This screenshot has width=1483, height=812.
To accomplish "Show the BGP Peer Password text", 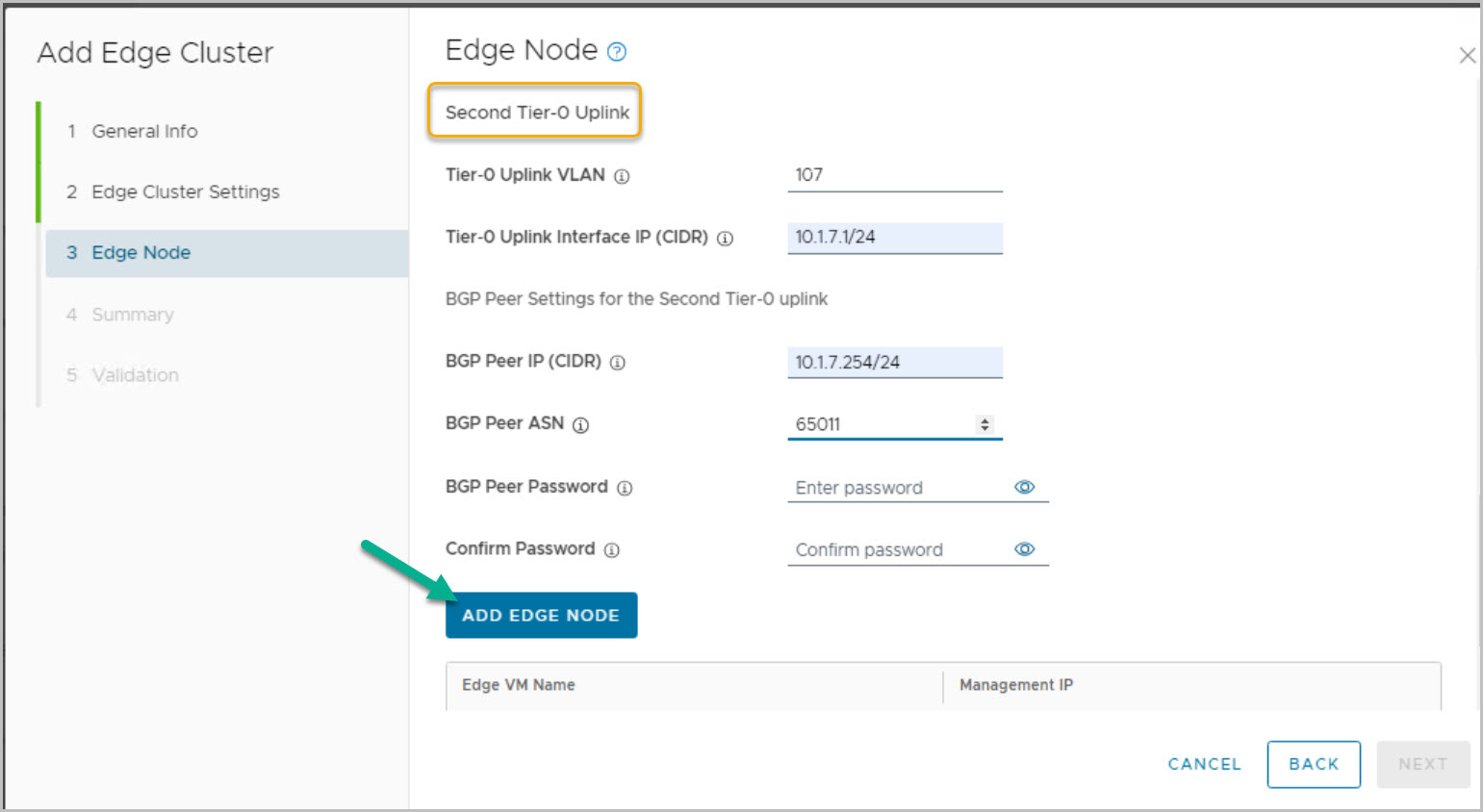I will tap(1024, 488).
